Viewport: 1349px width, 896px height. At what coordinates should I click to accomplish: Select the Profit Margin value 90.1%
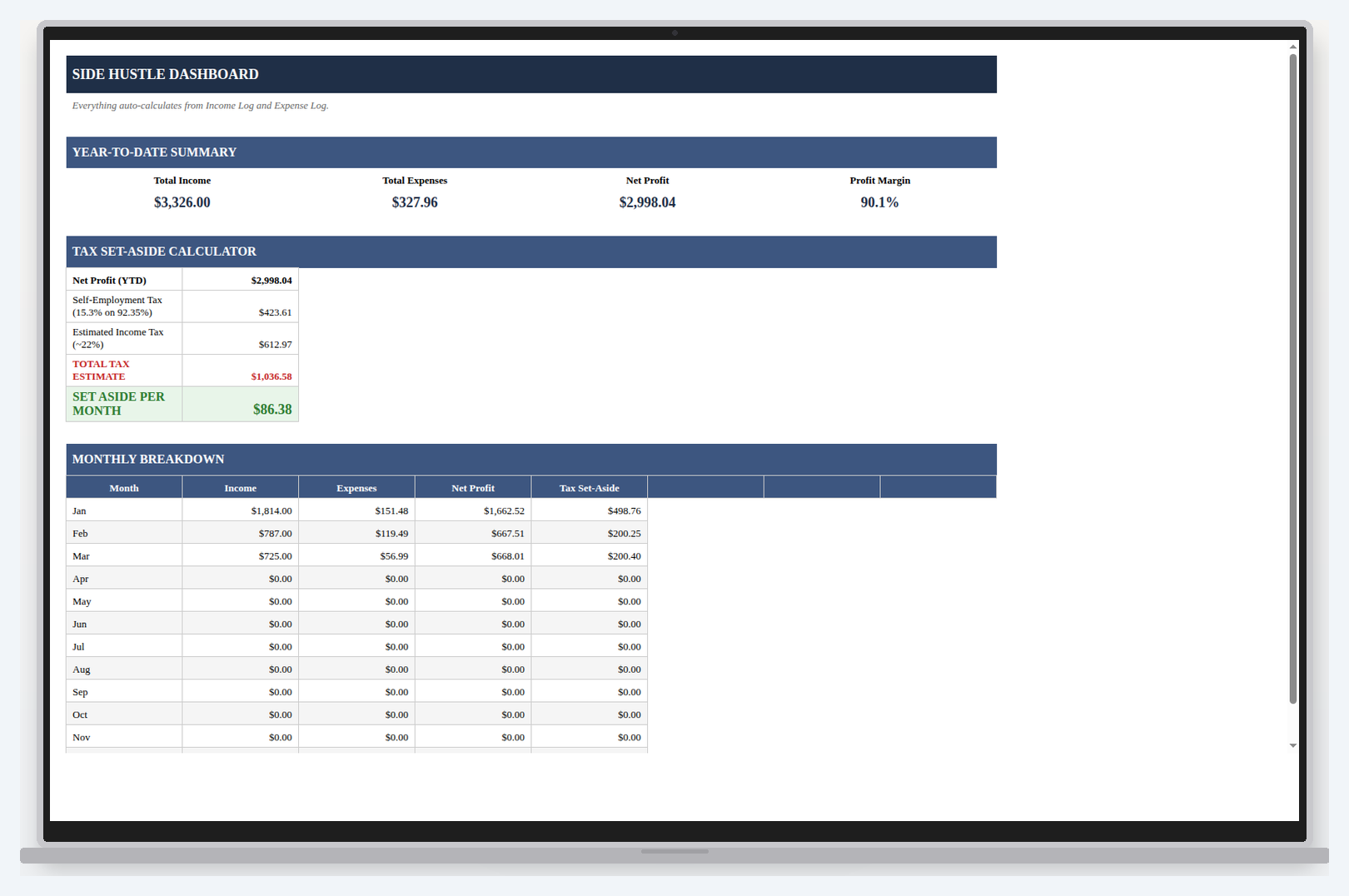(879, 202)
